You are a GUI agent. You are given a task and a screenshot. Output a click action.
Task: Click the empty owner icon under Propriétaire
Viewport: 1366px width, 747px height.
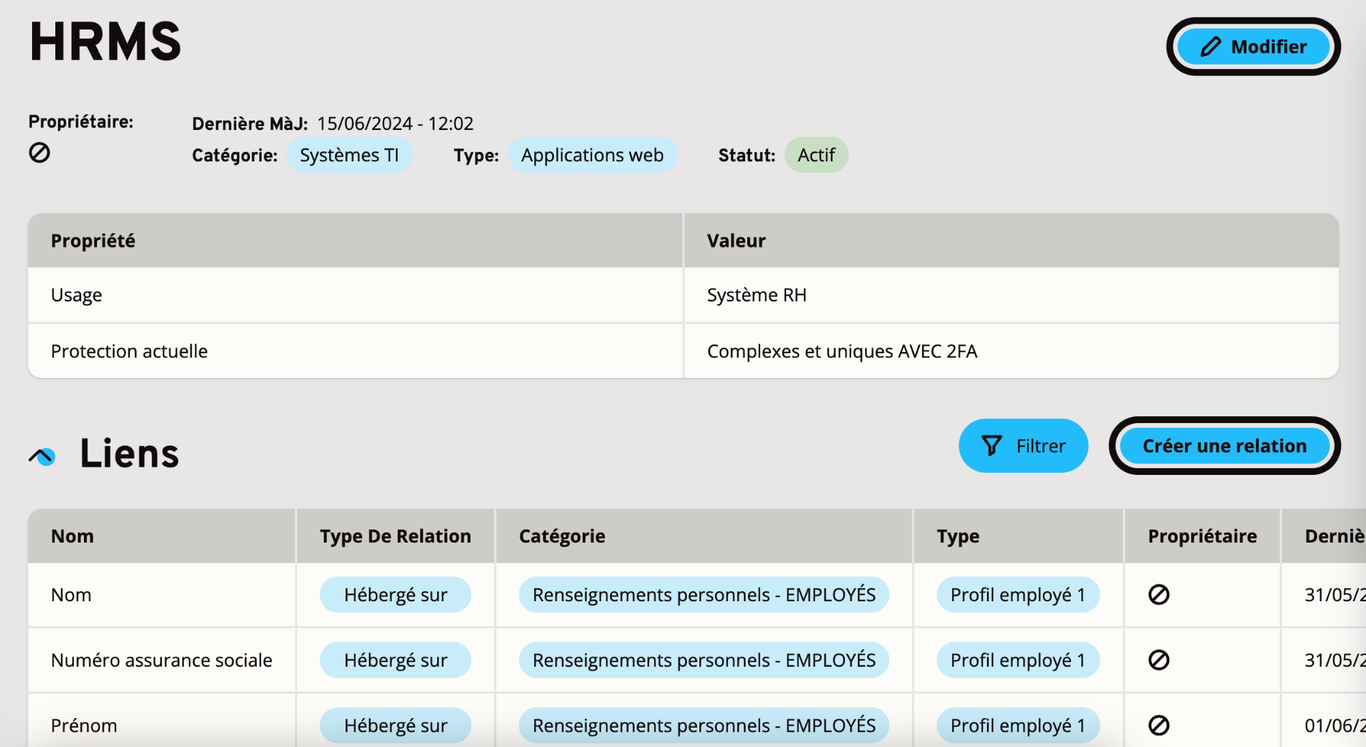tap(39, 153)
